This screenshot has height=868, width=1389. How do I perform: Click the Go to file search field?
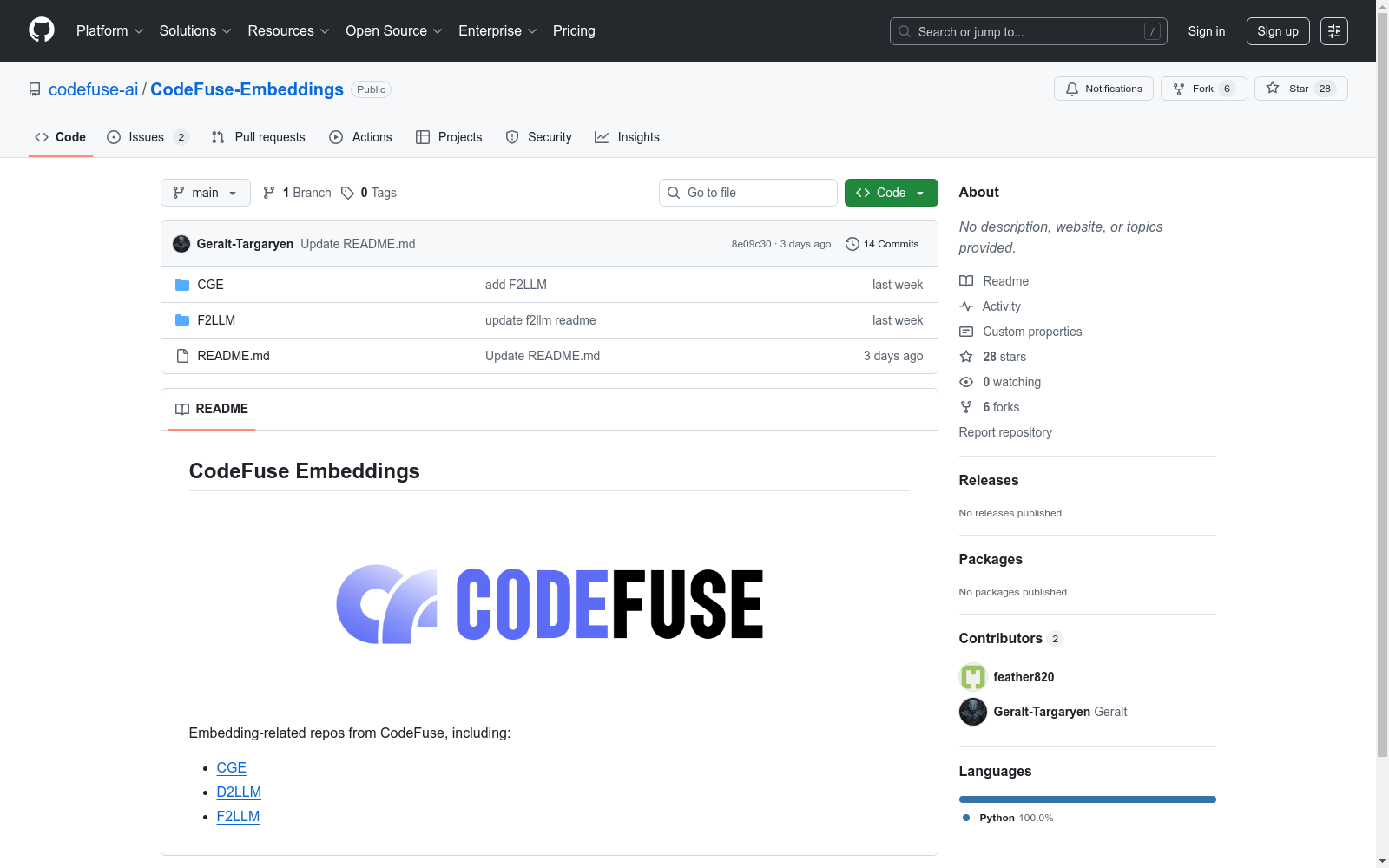click(x=748, y=193)
